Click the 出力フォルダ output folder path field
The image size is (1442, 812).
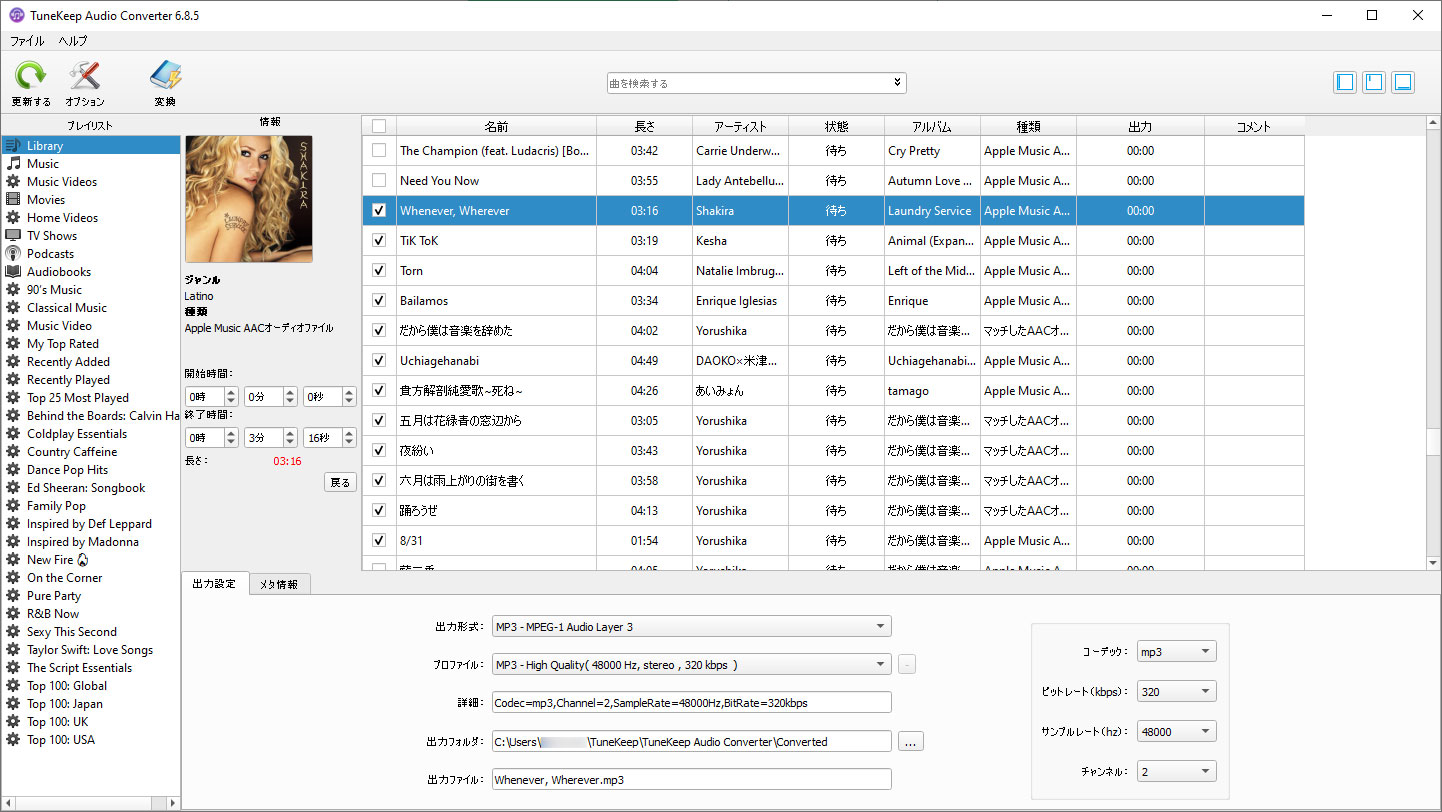tap(691, 741)
